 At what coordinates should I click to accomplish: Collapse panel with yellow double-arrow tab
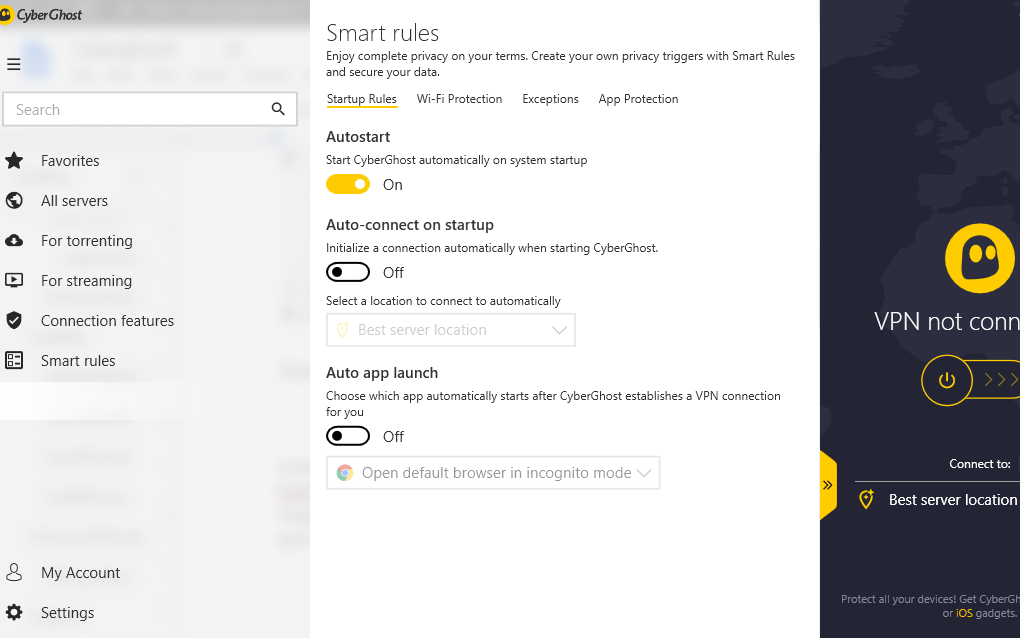[x=828, y=485]
